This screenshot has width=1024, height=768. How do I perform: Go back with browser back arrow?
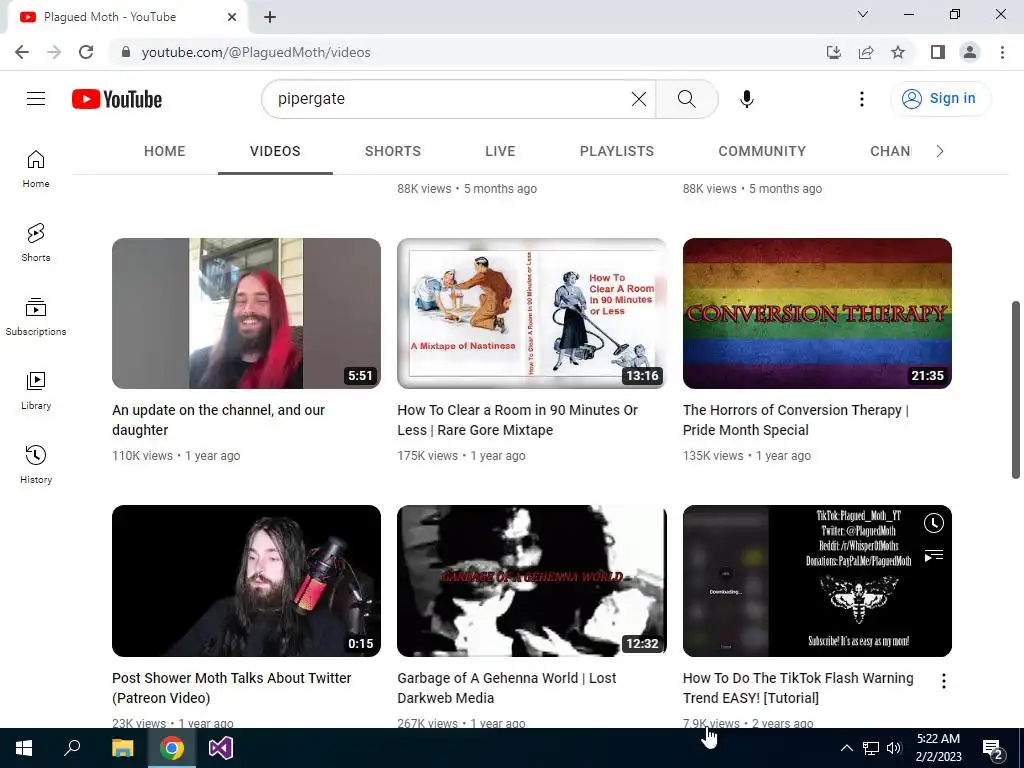tap(22, 52)
